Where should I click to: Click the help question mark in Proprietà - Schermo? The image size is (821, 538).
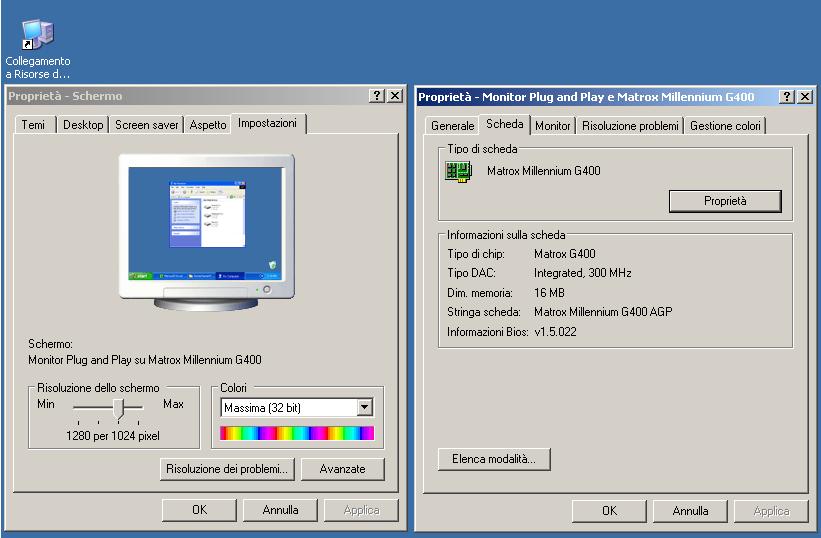tap(376, 96)
